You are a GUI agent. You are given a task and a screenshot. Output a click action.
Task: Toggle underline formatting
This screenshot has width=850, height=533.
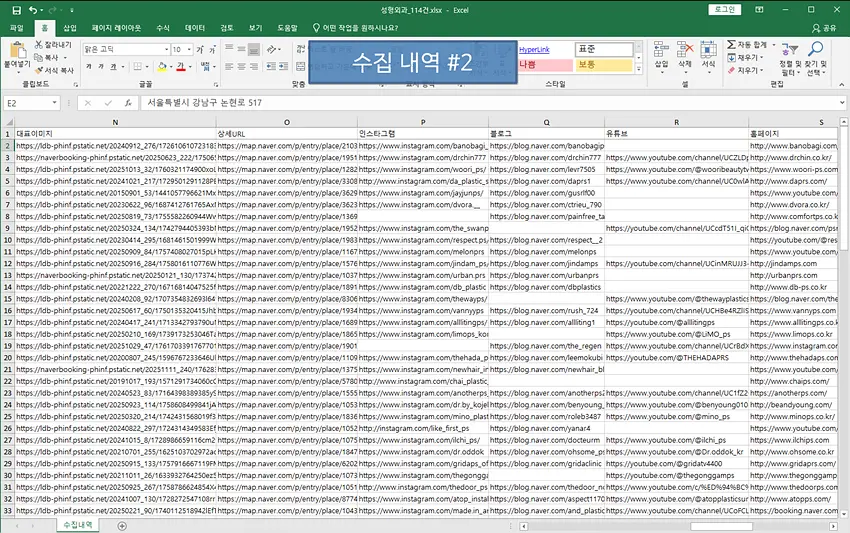point(113,67)
